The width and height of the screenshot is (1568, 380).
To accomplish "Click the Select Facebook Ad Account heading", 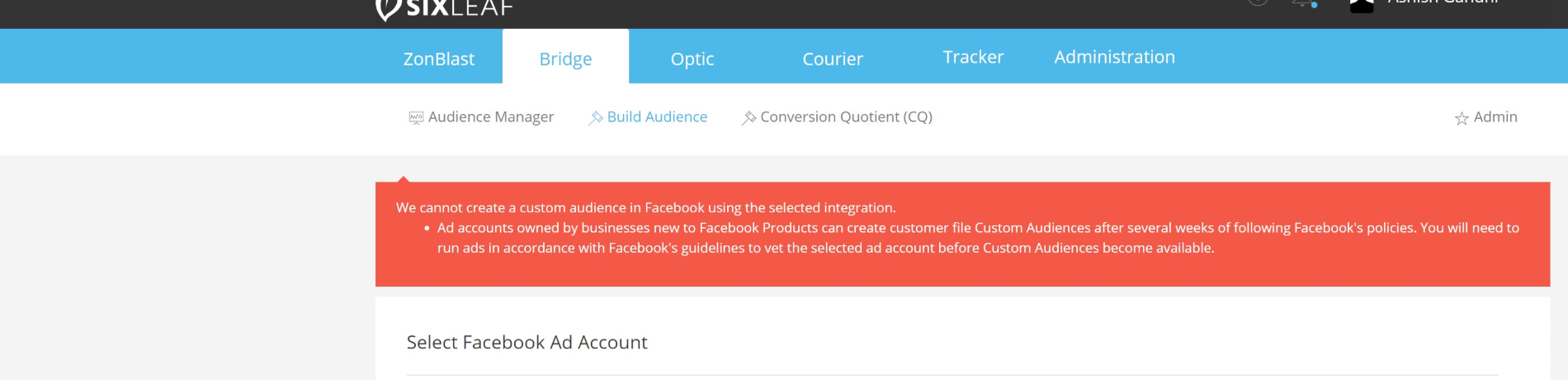I will pyautogui.click(x=527, y=342).
